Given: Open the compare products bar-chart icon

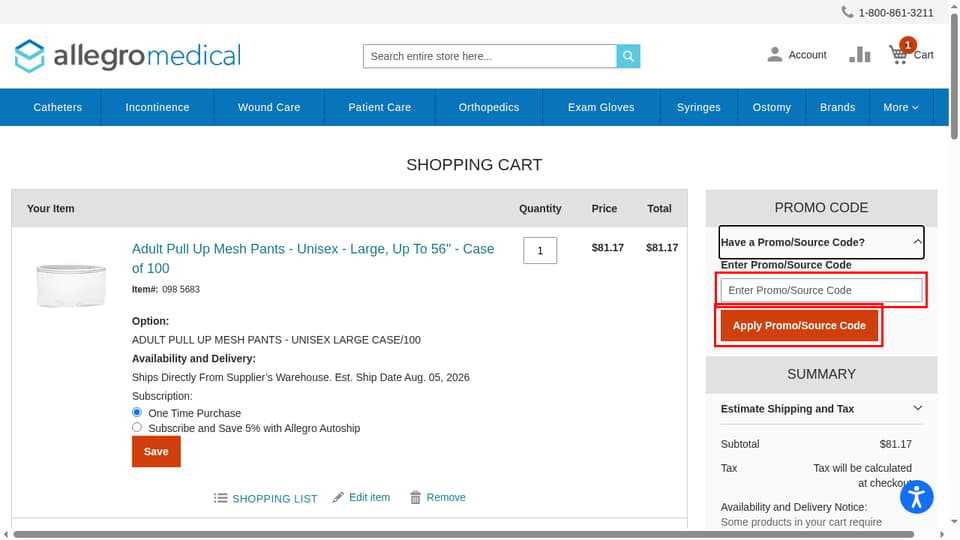Looking at the screenshot, I should 860,54.
